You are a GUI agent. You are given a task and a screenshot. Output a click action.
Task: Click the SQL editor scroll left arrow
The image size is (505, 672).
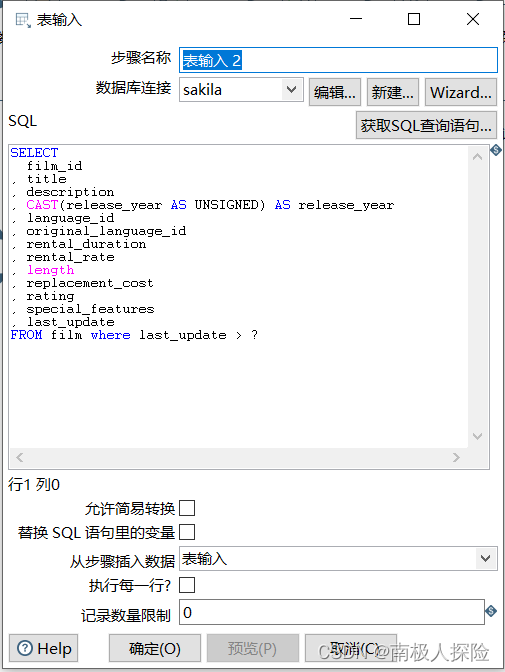coord(19,457)
